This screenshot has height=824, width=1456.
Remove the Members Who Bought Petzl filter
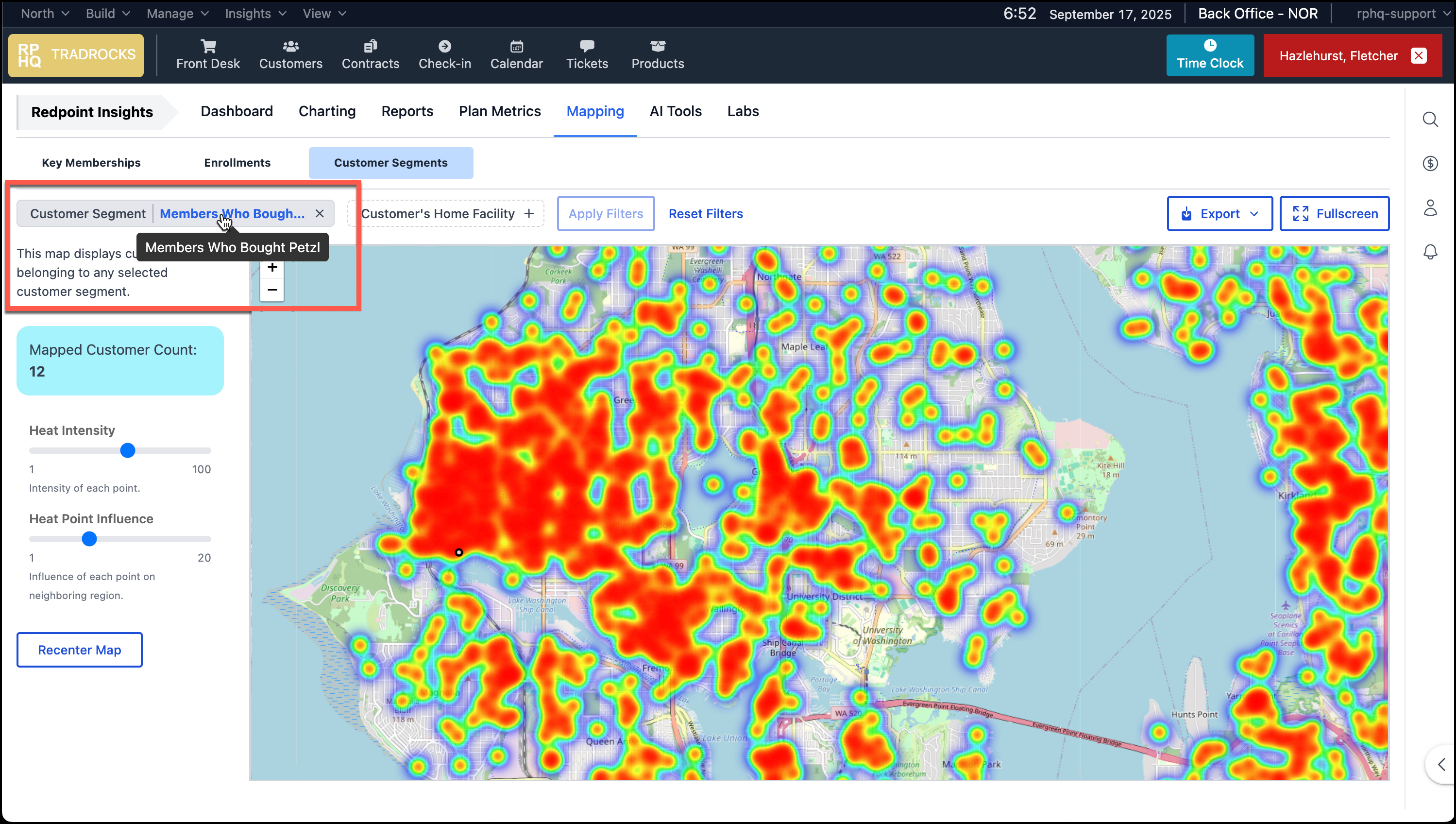320,213
